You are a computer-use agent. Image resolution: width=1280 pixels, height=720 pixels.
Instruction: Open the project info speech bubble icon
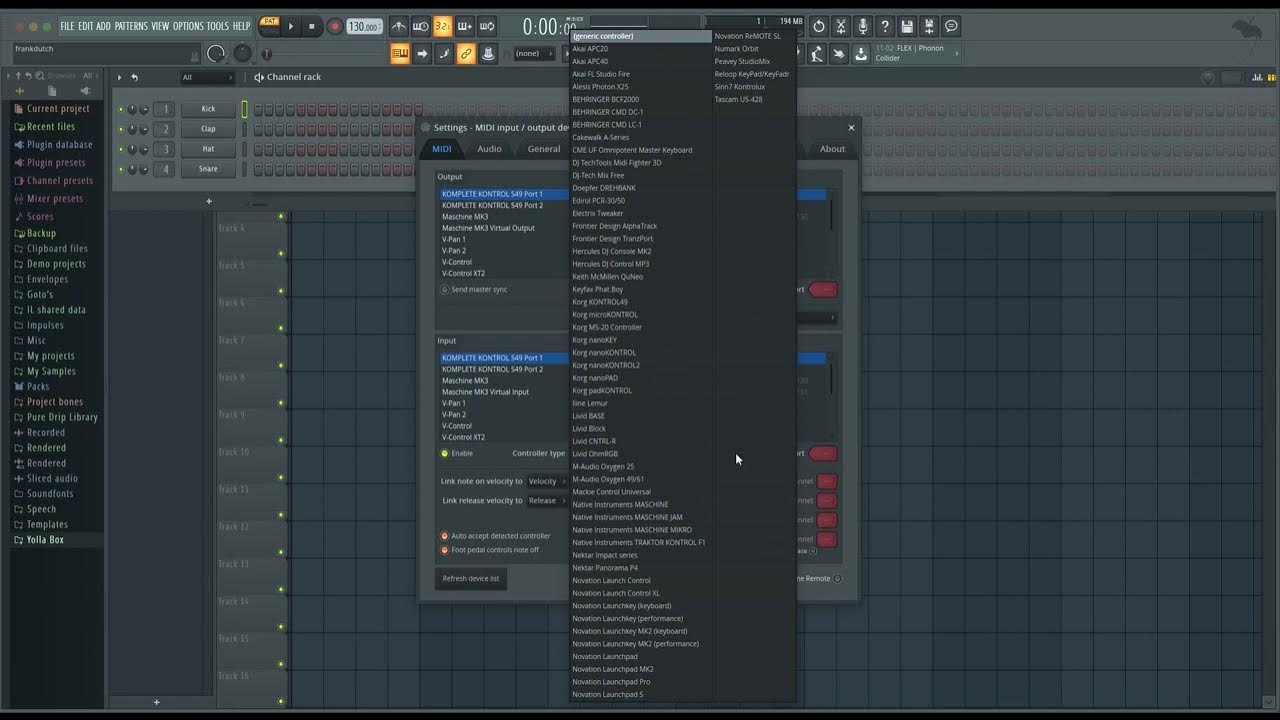coord(951,26)
